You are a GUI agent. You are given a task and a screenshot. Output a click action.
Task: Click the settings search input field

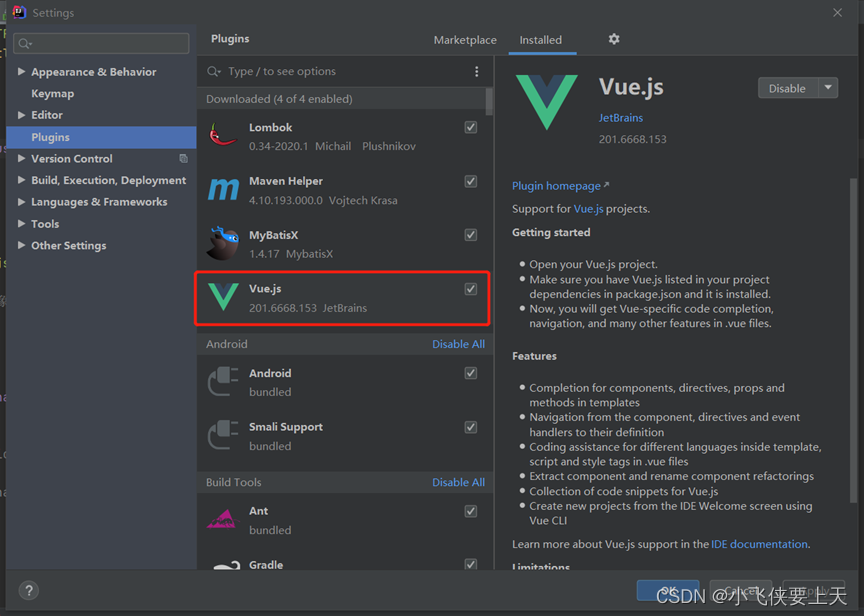[101, 44]
